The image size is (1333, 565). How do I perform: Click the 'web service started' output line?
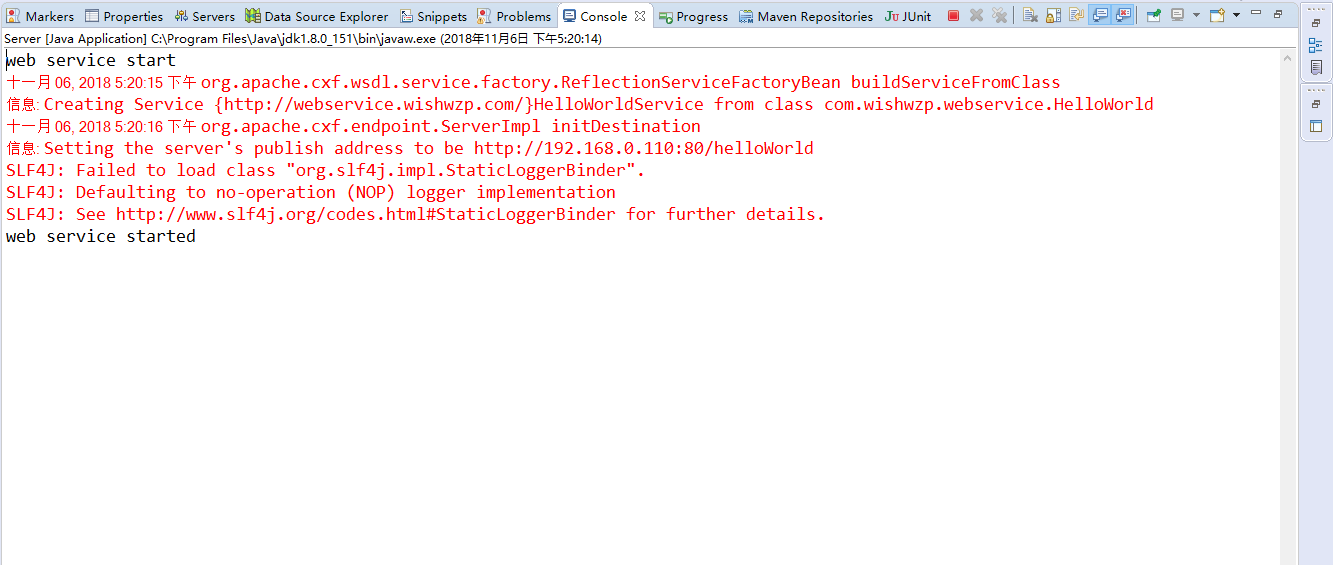(x=101, y=236)
